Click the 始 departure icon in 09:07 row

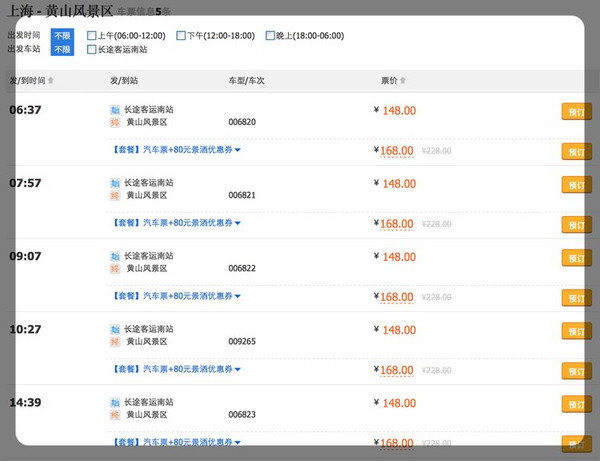tap(115, 256)
